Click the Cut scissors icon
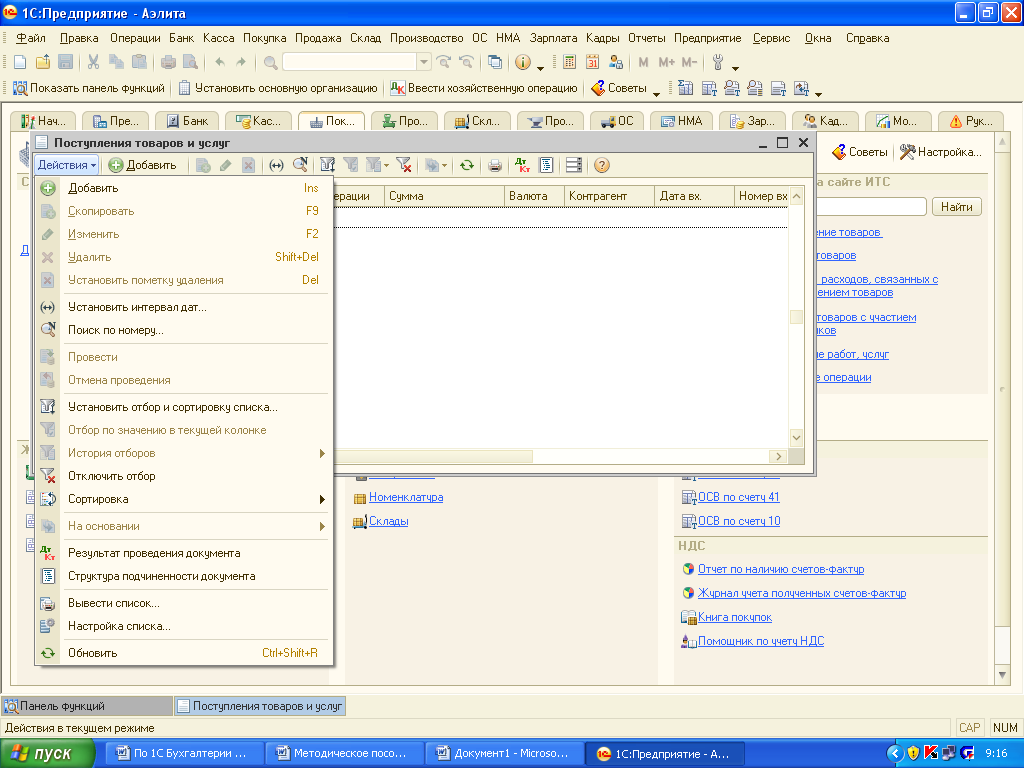This screenshot has width=1024, height=768. (x=93, y=62)
